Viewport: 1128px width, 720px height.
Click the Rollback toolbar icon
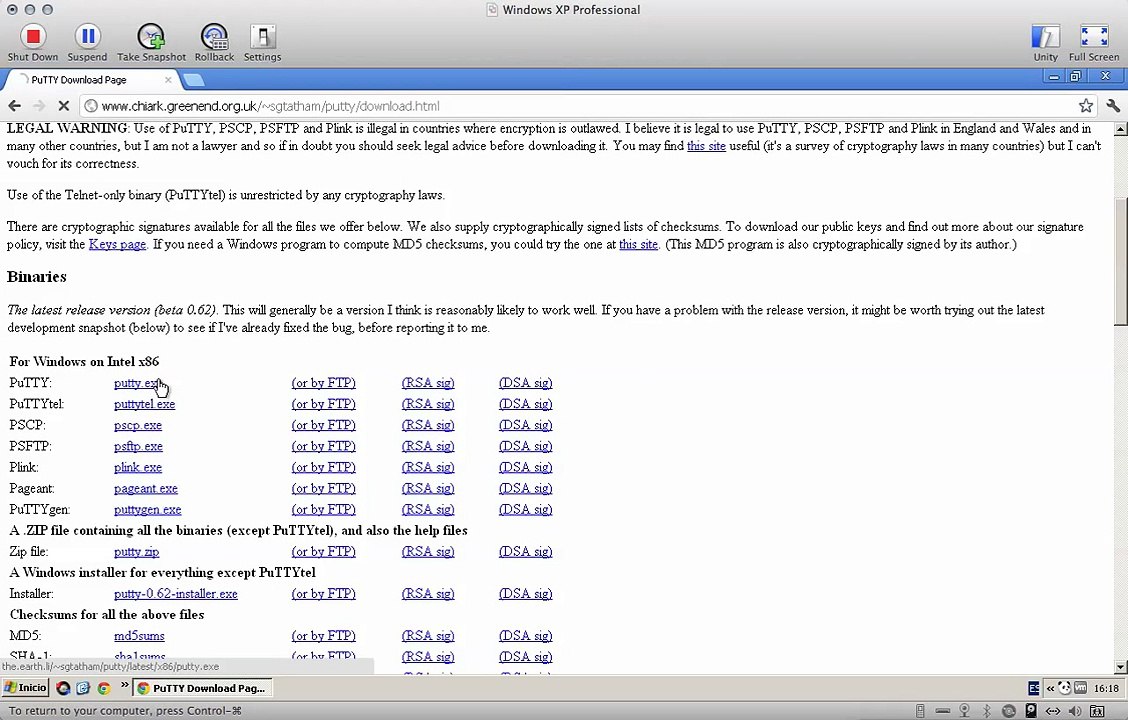[214, 42]
